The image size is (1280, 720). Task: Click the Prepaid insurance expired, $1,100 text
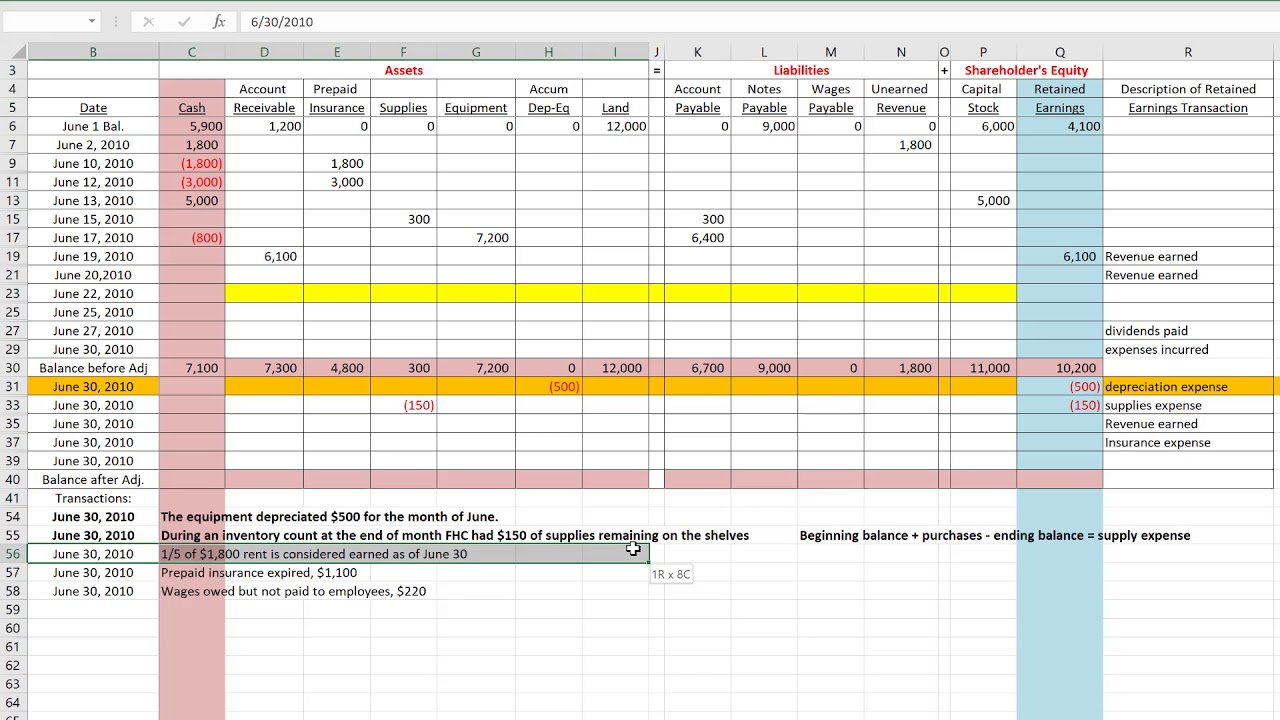click(259, 573)
